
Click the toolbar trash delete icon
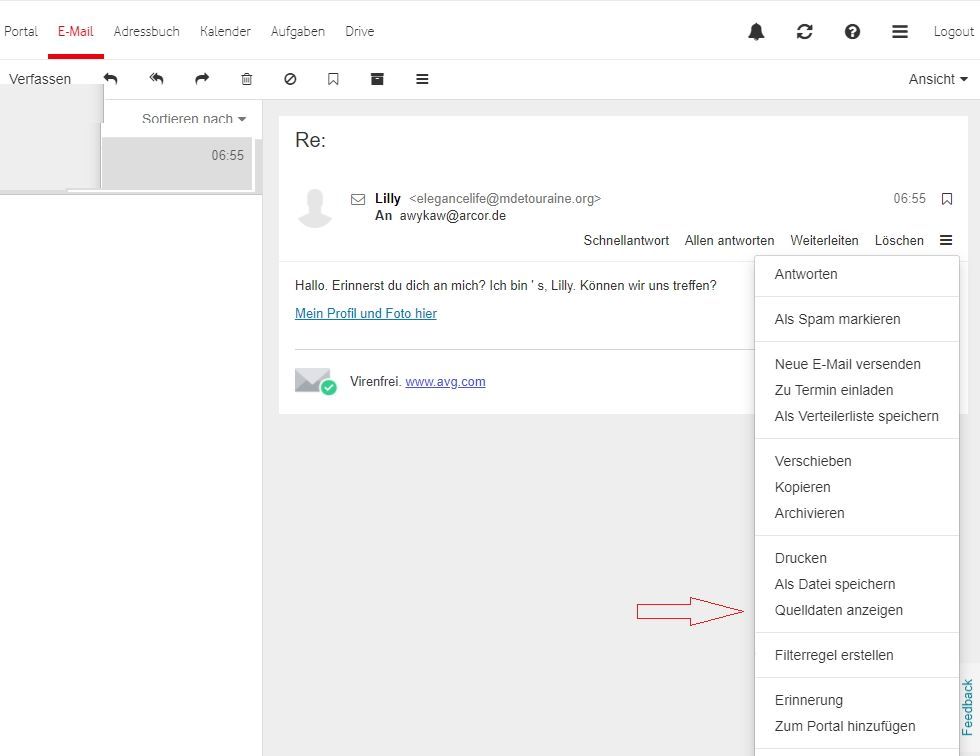247,79
